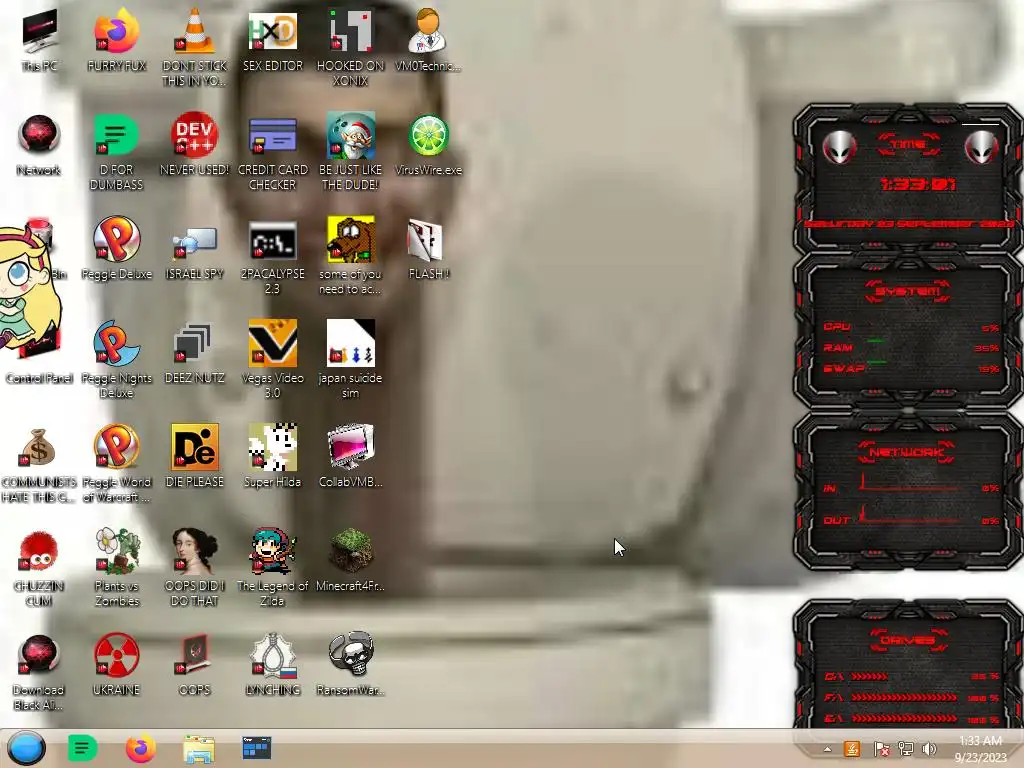1024x768 pixels.
Task: Select the FLASH! solitaire cards icon
Action: (x=428, y=248)
